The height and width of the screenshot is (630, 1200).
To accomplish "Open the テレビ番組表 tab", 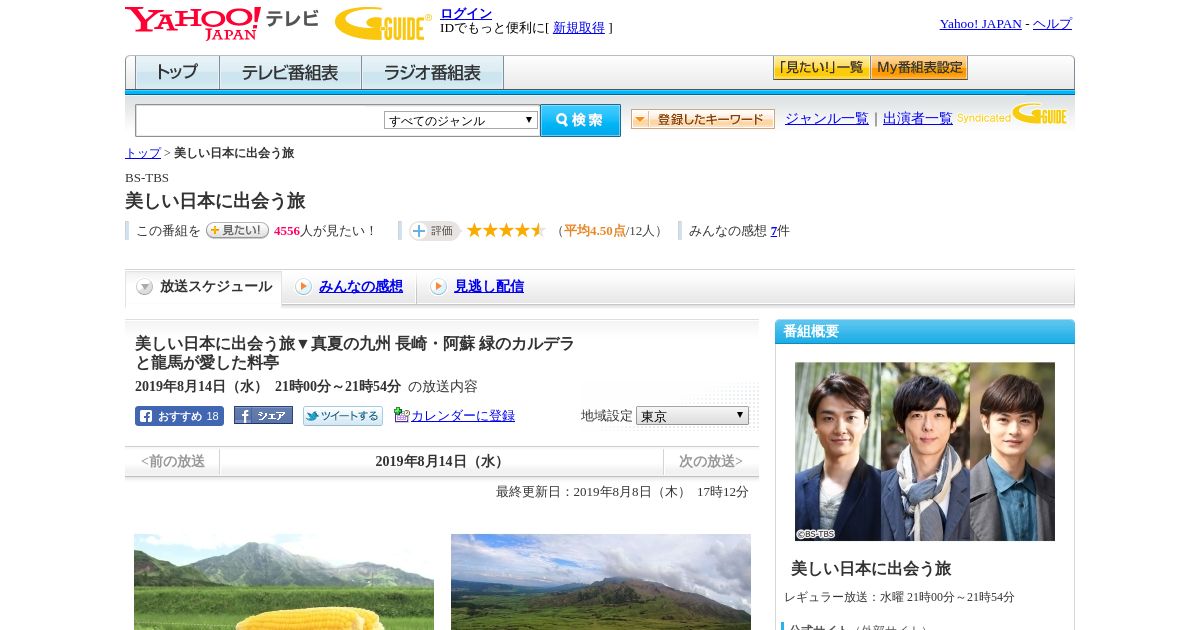I will tap(290, 73).
